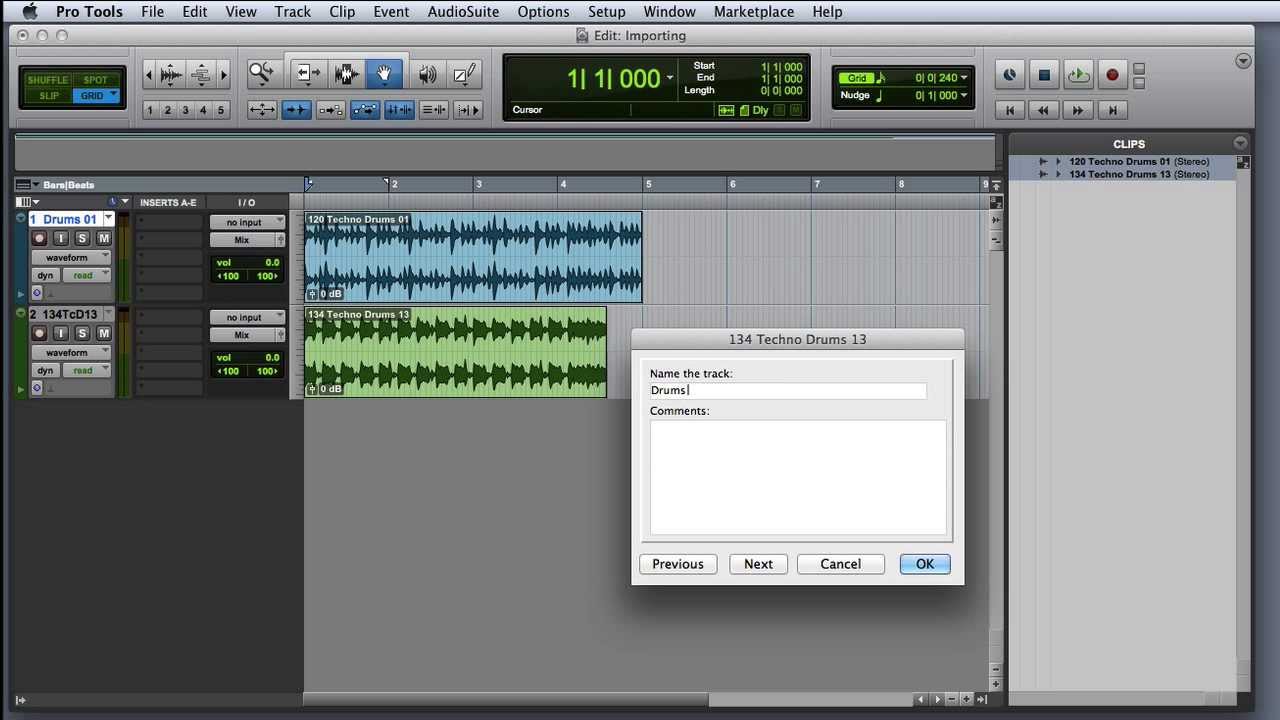Click Return to Zero transport button
This screenshot has height=720, width=1280.
1010,110
